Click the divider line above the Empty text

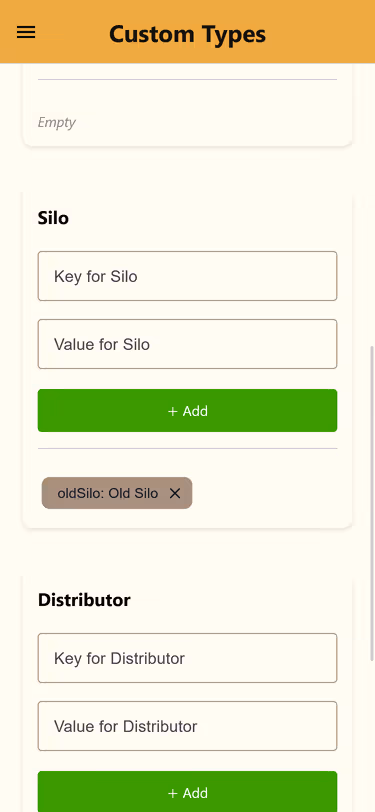(188, 80)
